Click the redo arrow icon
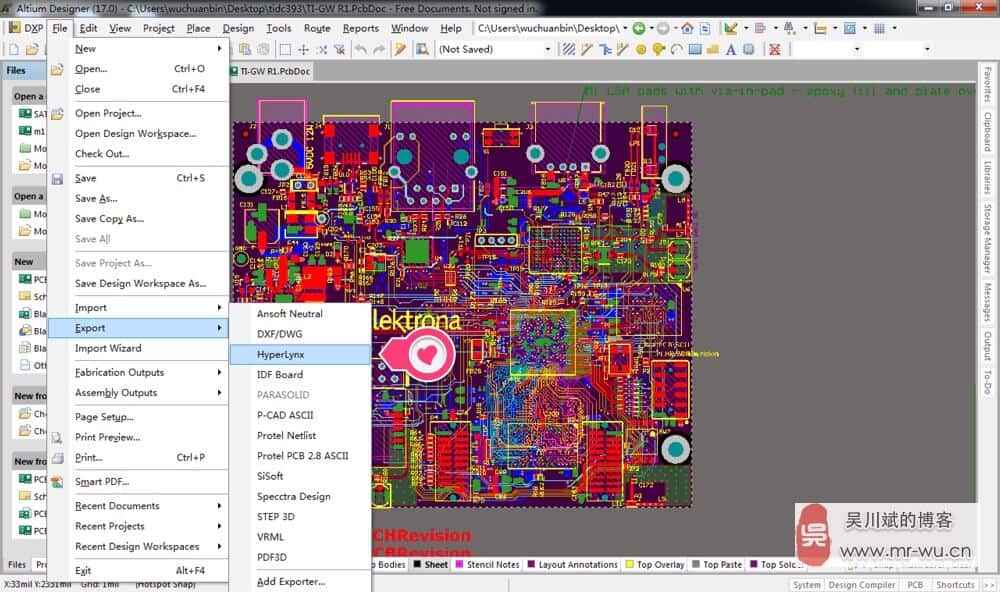 click(379, 49)
